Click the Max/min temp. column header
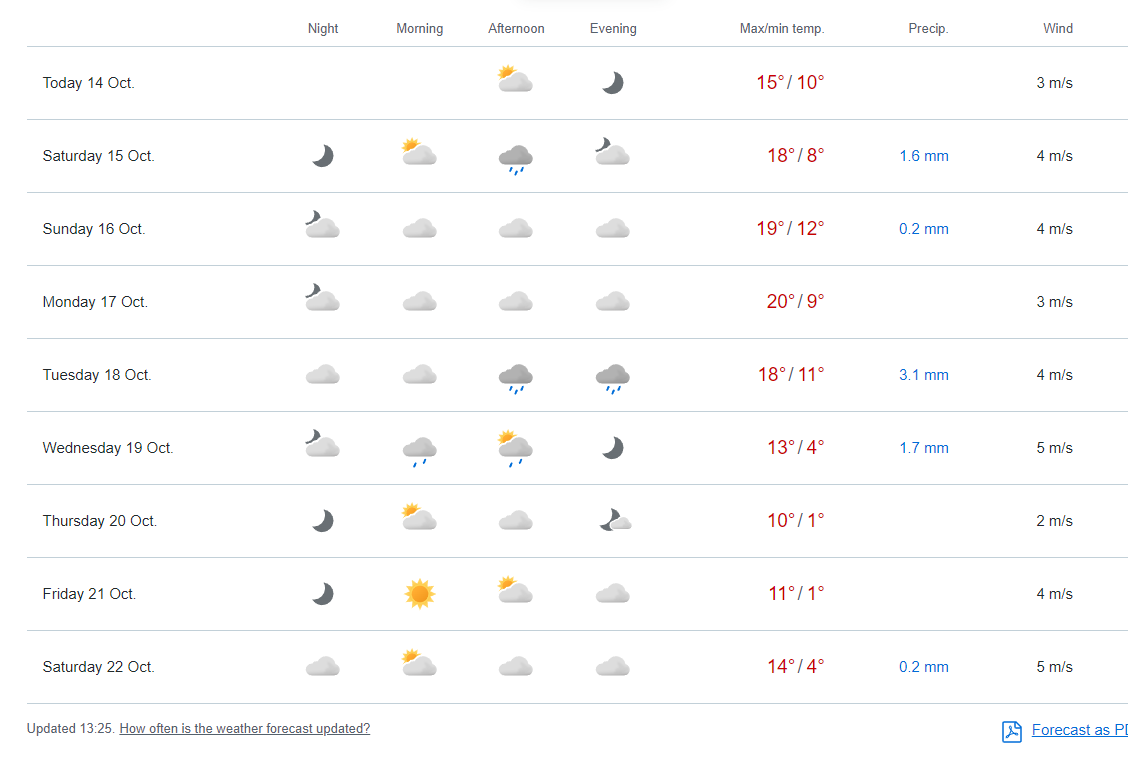 [782, 29]
